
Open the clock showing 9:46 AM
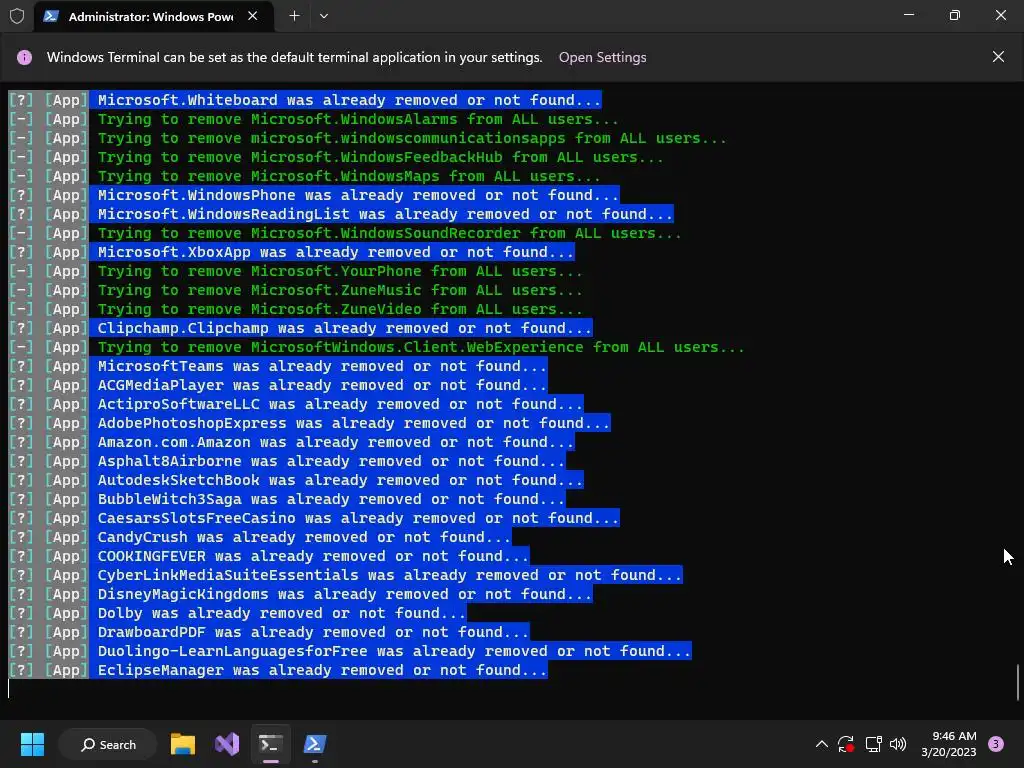coord(948,744)
